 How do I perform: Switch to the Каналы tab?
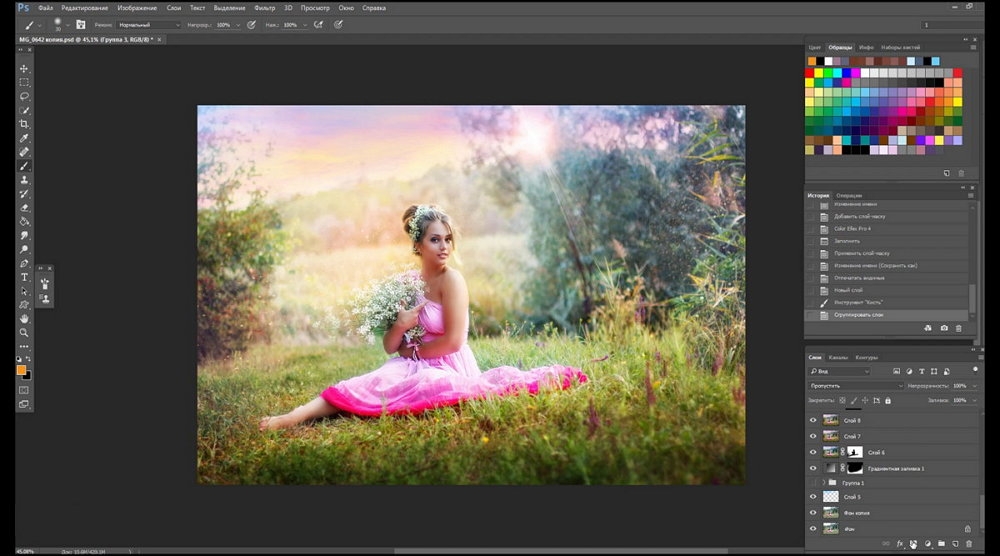838,358
